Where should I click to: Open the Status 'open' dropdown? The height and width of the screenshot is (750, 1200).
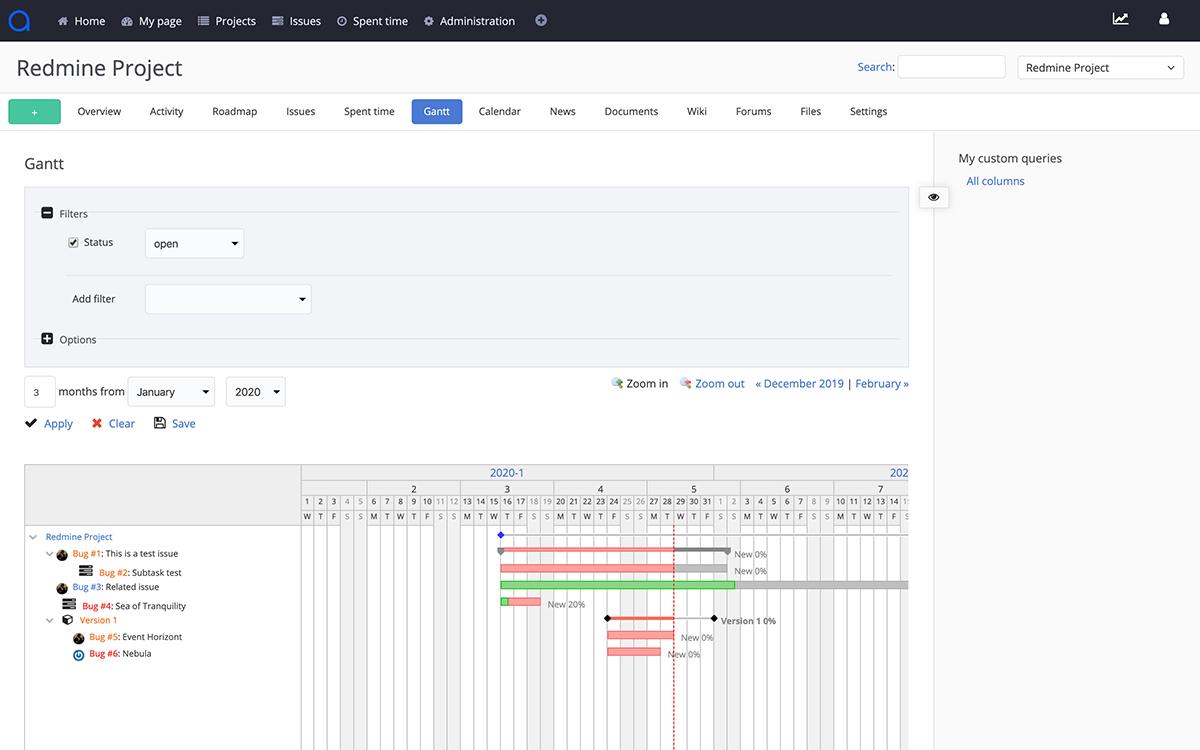pos(195,243)
